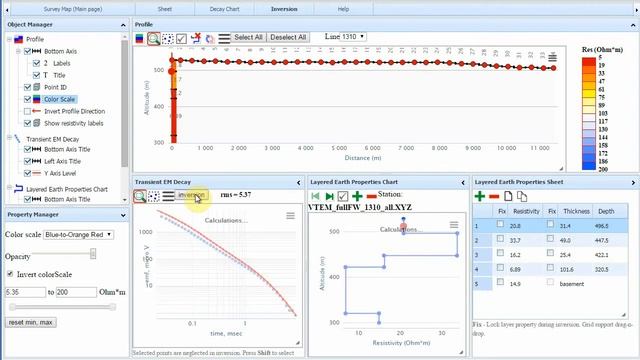
Task: Click the refresh arrows icon in Profile toolbar
Action: click(x=210, y=39)
